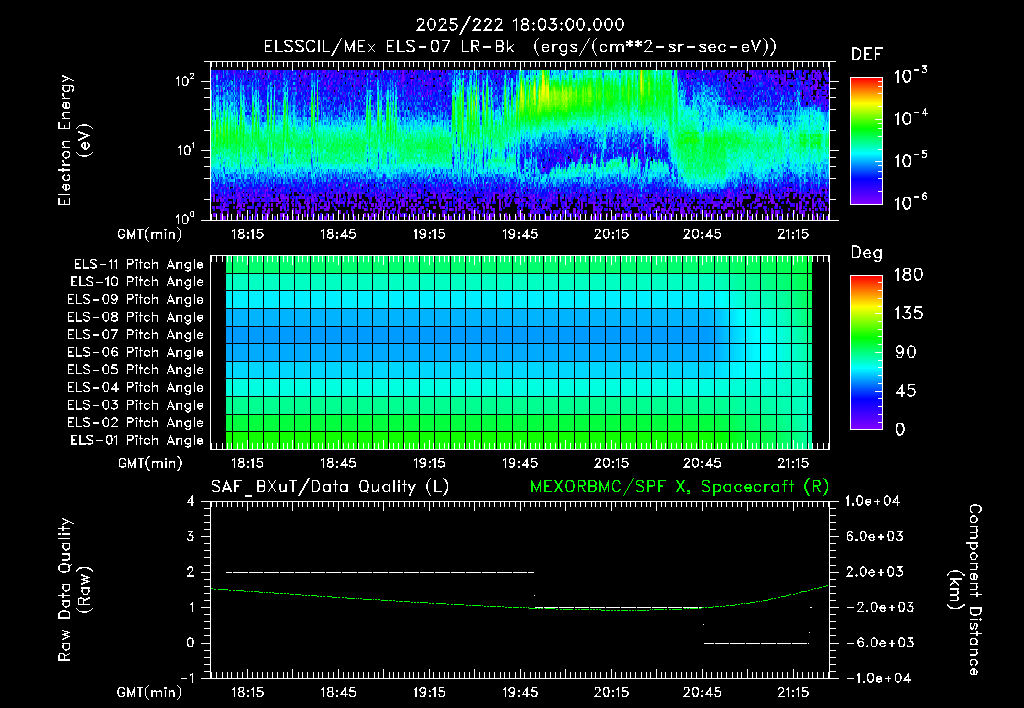
Task: Select the ELS-11 Pitch Angle row label
Action: click(x=138, y=265)
